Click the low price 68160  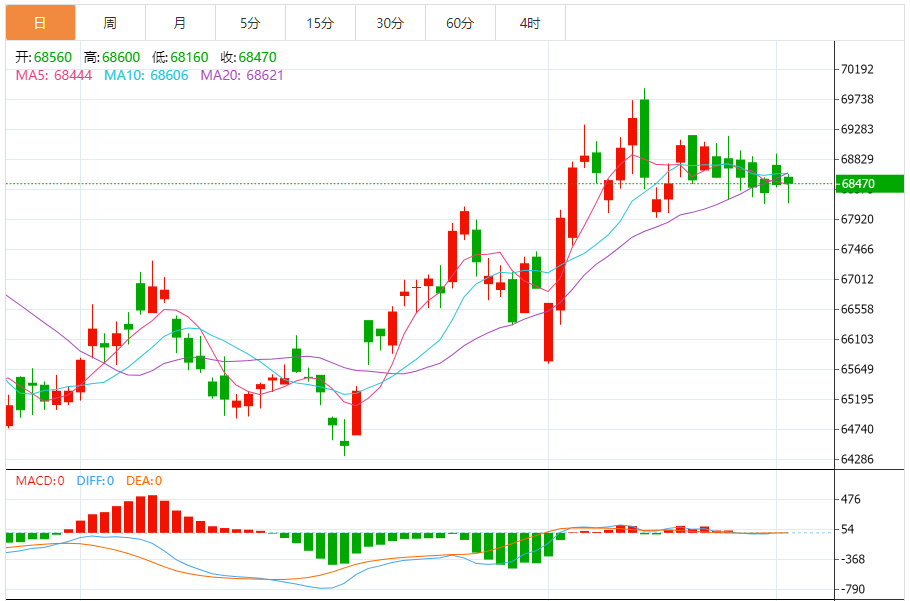189,57
